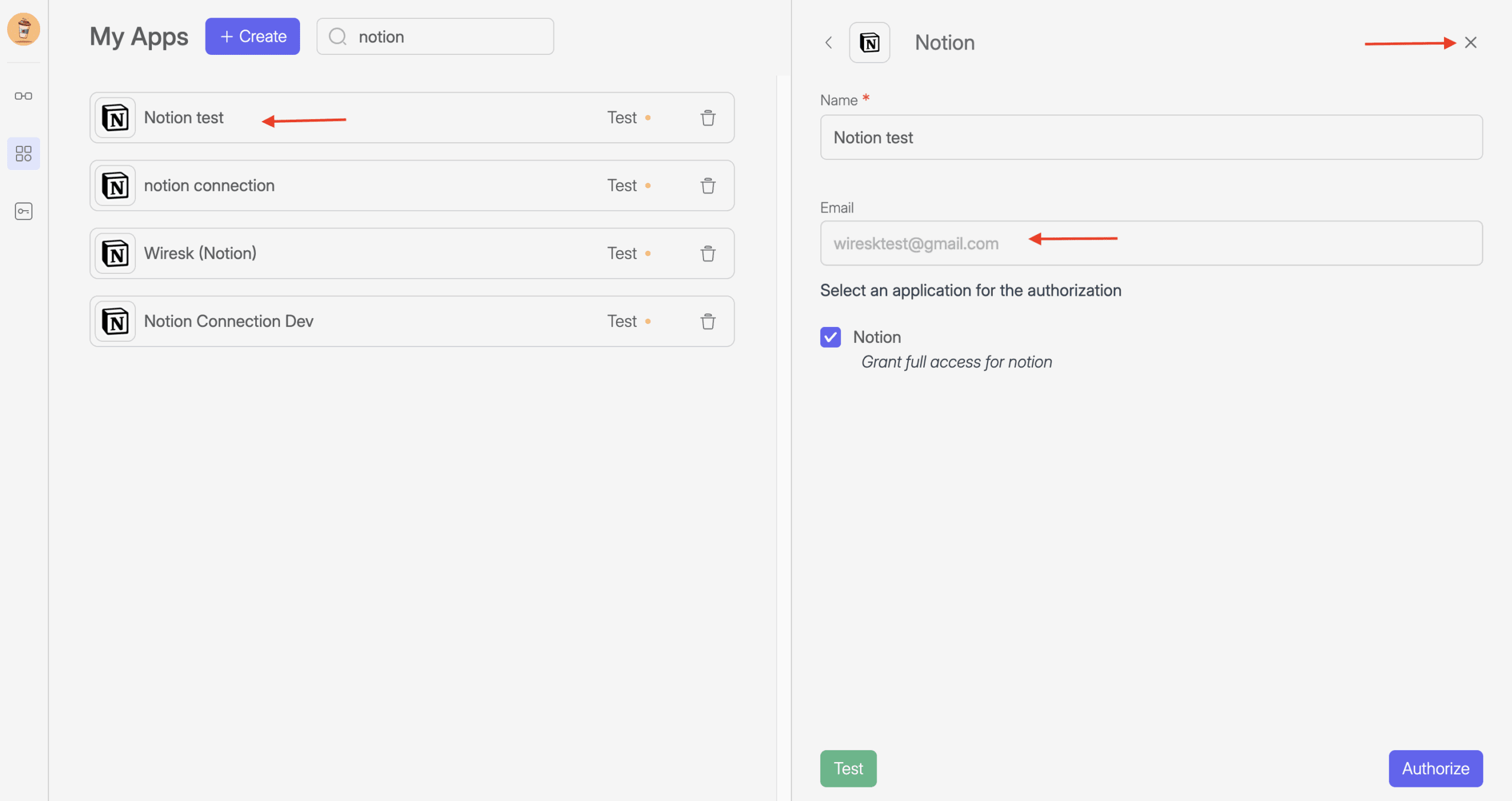Click the search magnifier icon

coord(338,37)
